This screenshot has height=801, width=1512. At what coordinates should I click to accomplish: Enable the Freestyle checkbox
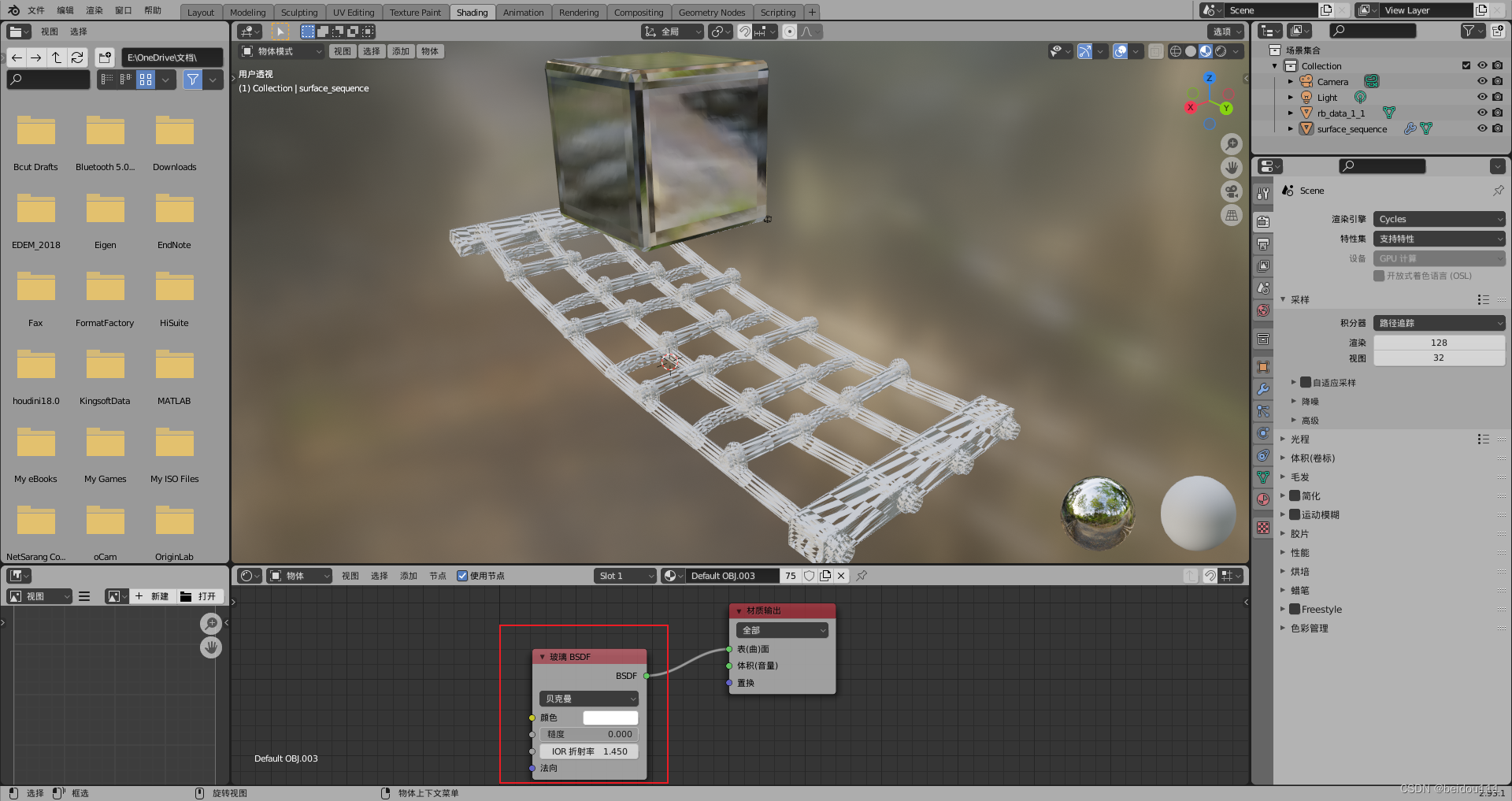pos(1295,610)
